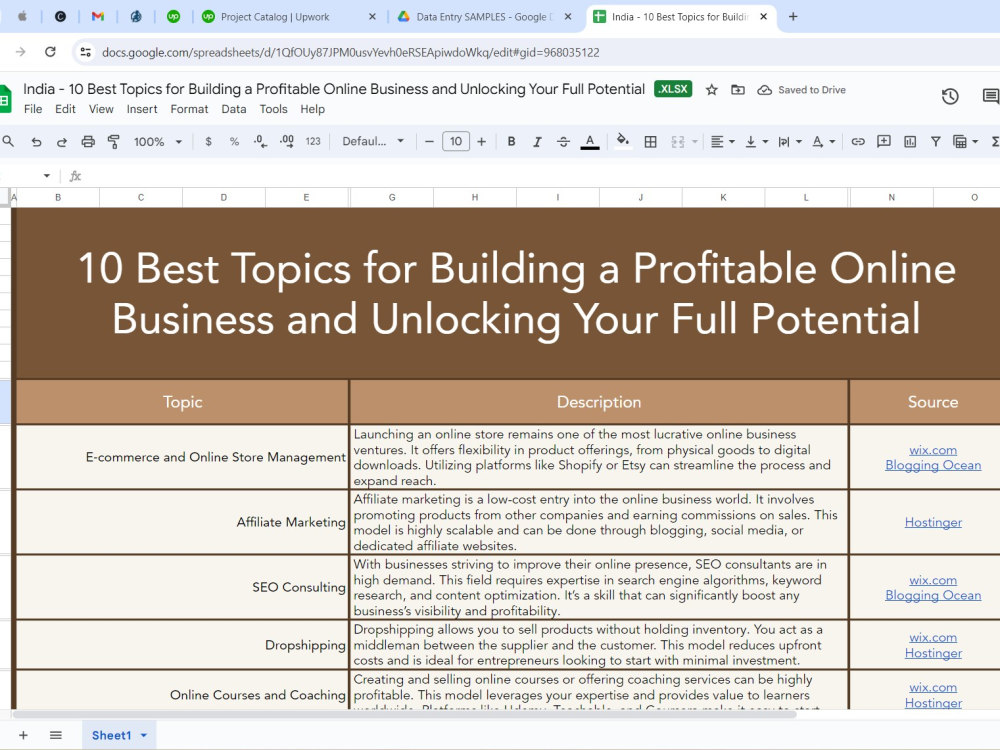The width and height of the screenshot is (1000, 750).
Task: Open the Format menu
Action: click(189, 109)
